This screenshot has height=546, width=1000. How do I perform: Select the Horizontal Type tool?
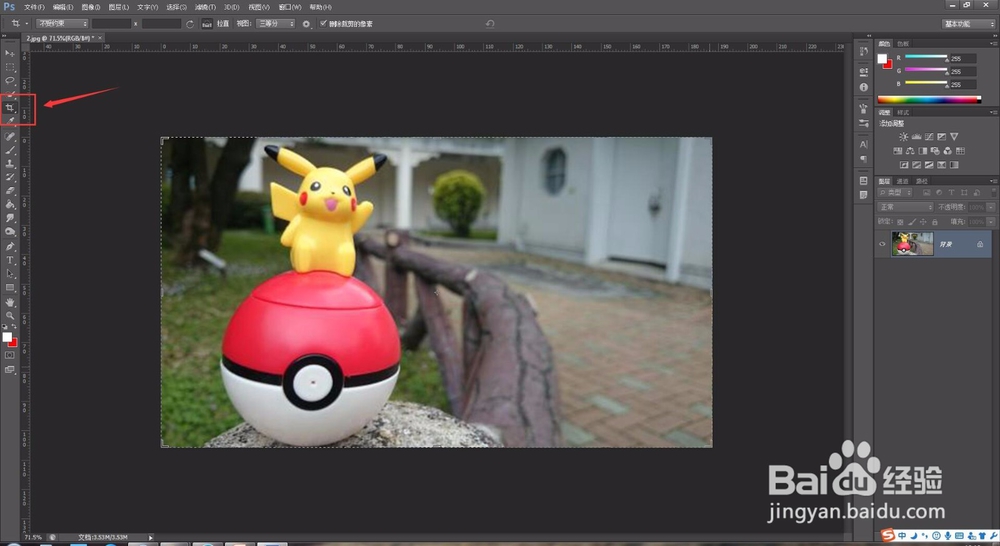pos(10,260)
